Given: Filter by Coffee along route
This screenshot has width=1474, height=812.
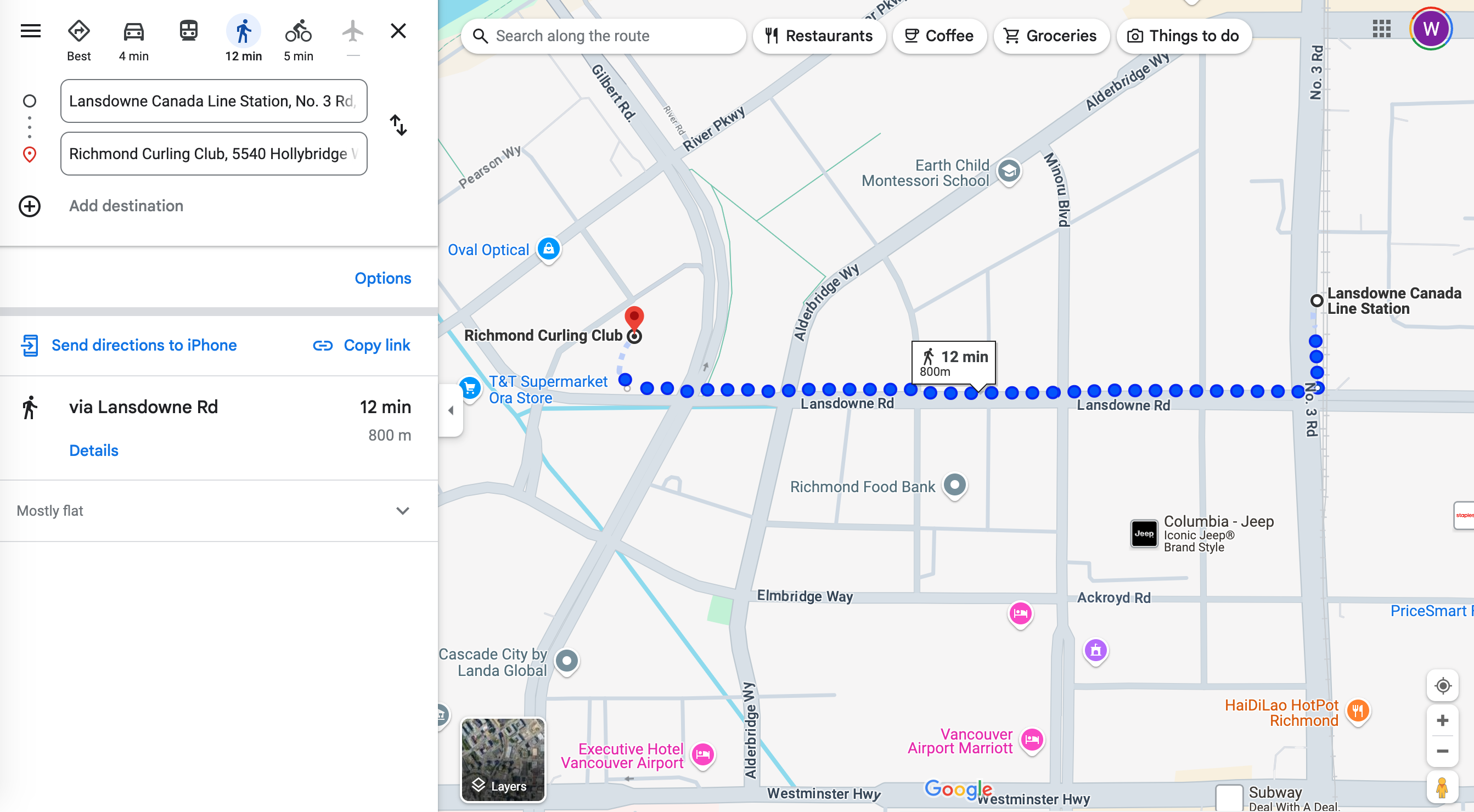Looking at the screenshot, I should (939, 36).
